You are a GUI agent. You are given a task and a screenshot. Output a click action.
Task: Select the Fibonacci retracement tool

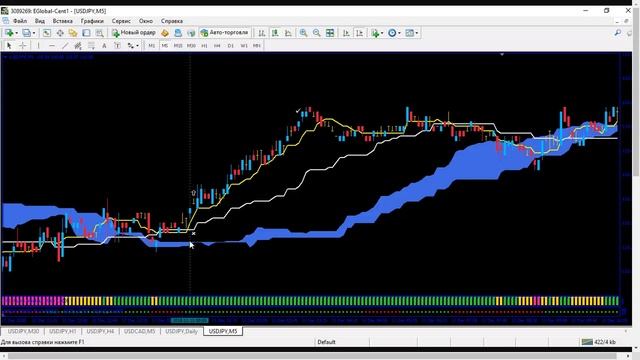click(x=91, y=46)
